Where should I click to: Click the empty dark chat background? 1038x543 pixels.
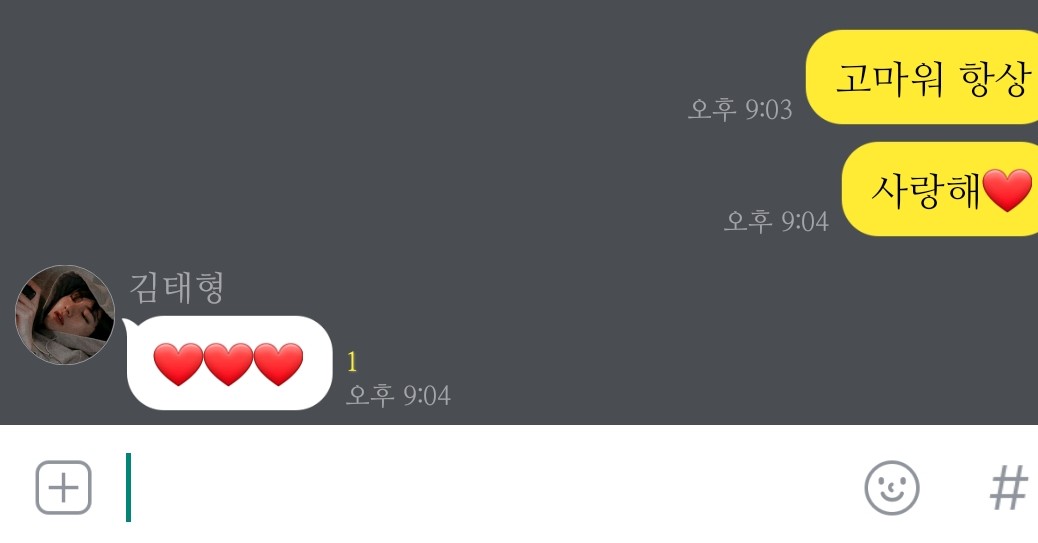point(397,166)
